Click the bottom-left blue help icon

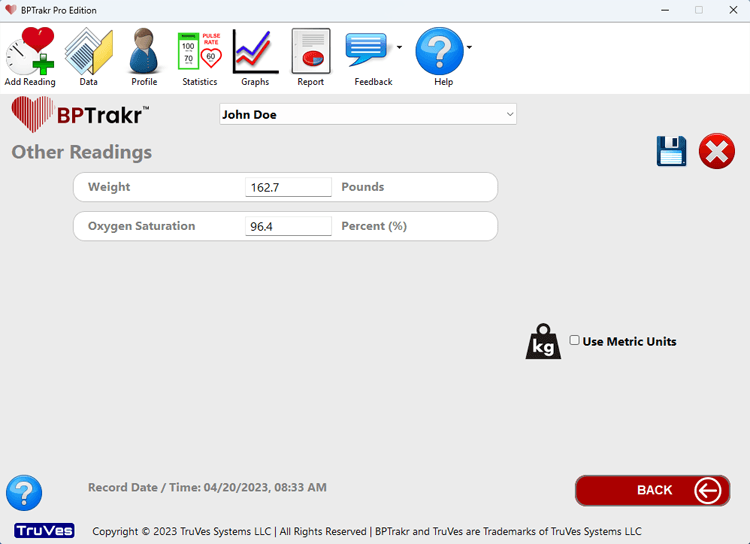pyautogui.click(x=24, y=493)
